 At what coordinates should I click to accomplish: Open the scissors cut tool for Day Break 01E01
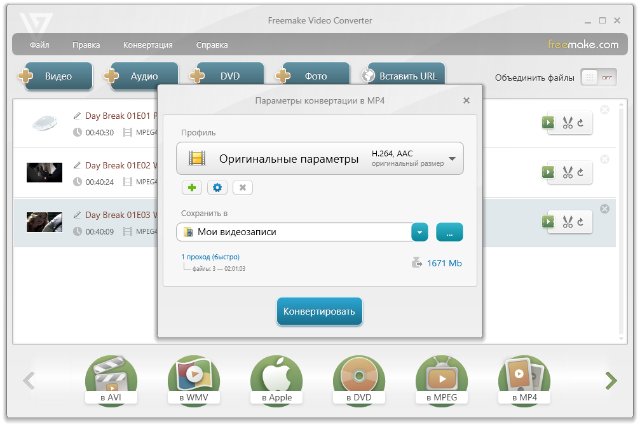coord(567,123)
